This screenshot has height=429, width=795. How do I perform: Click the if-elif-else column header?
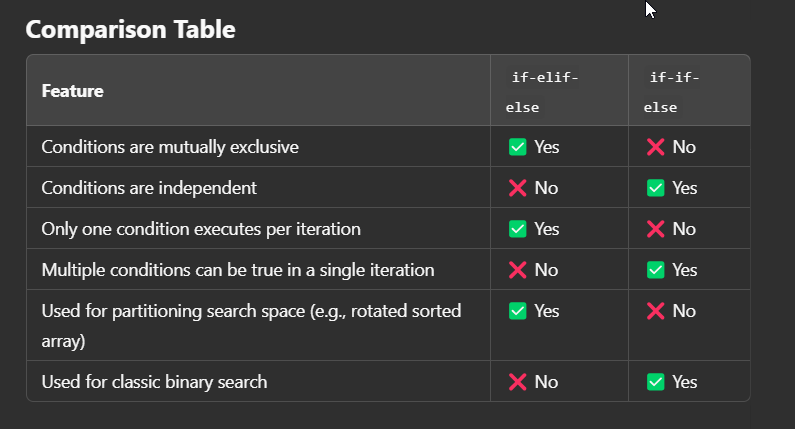coord(543,91)
